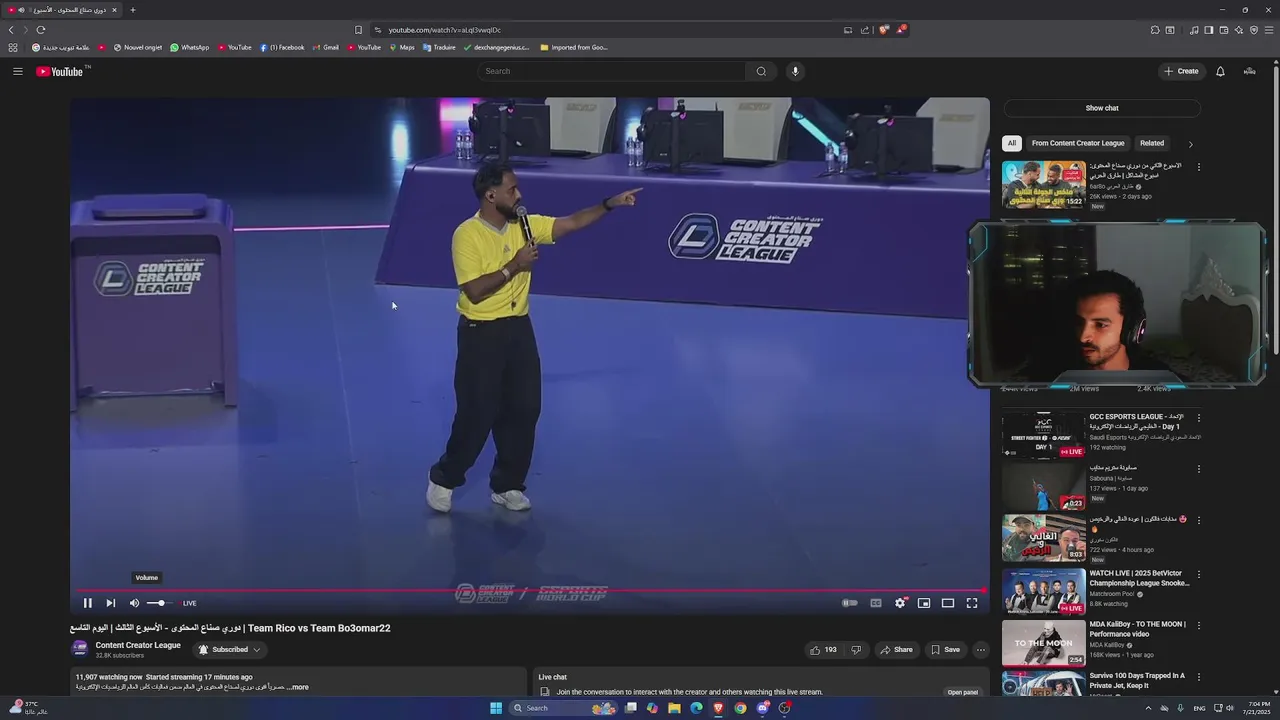Go back in browser history

[x=12, y=30]
